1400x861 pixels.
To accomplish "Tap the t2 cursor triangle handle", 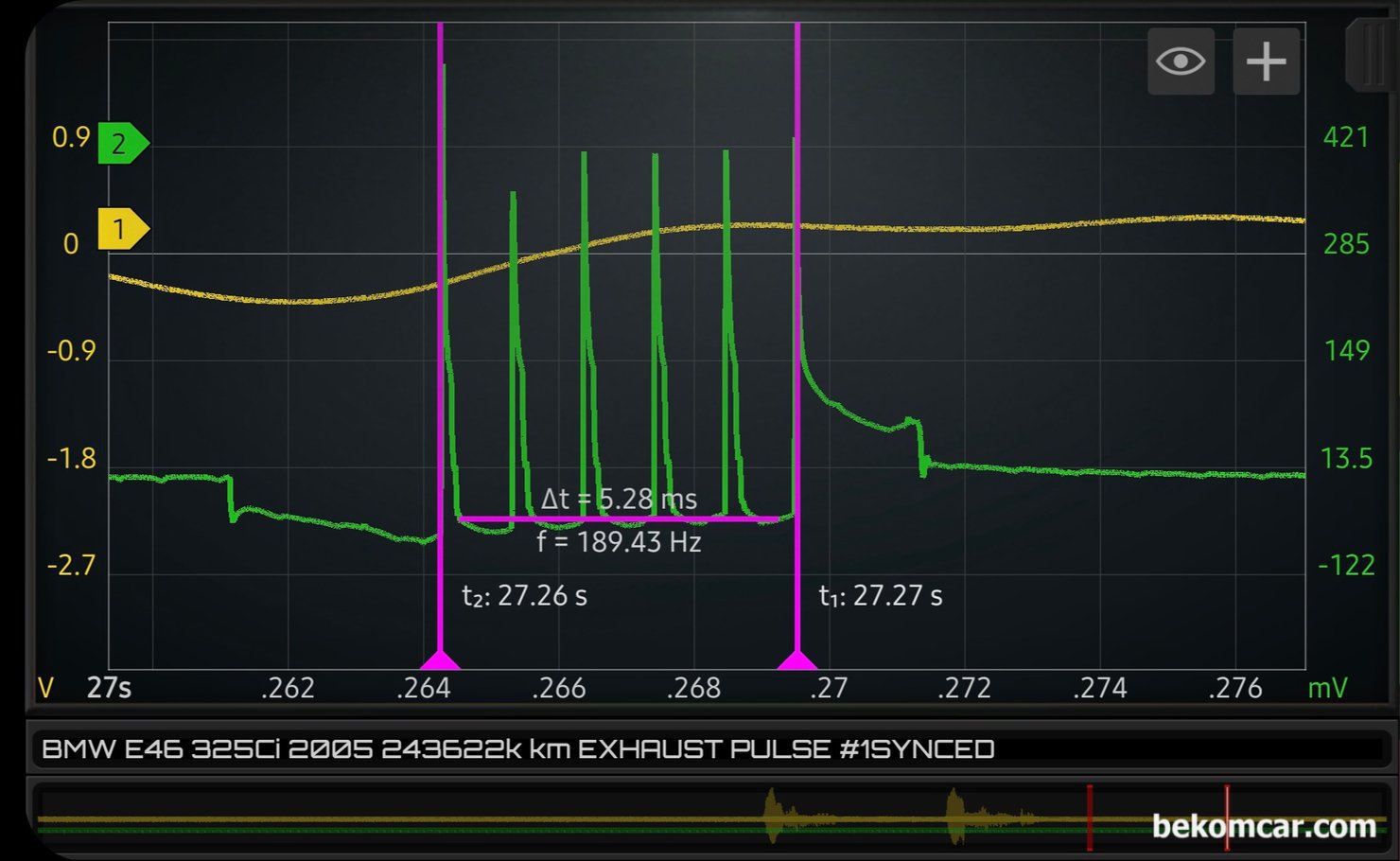I will [440, 659].
